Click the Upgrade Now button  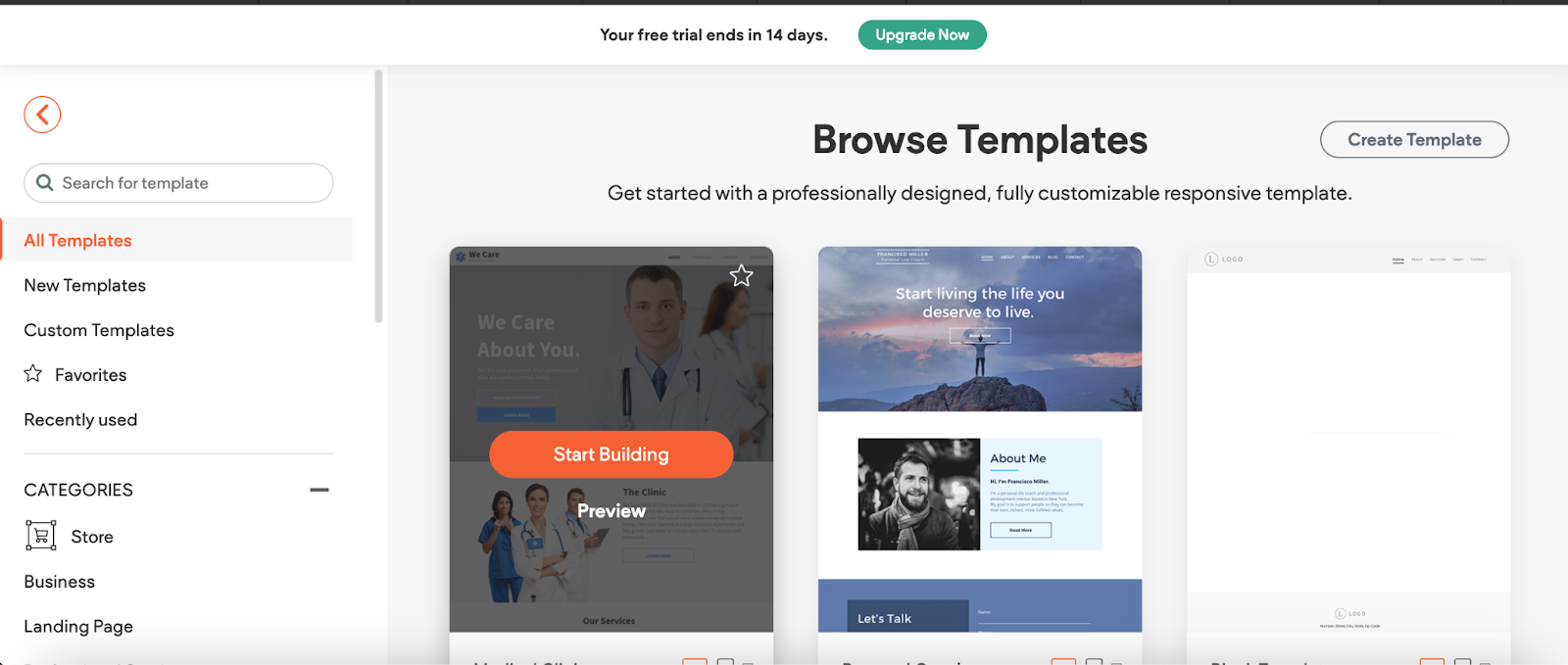coord(922,35)
